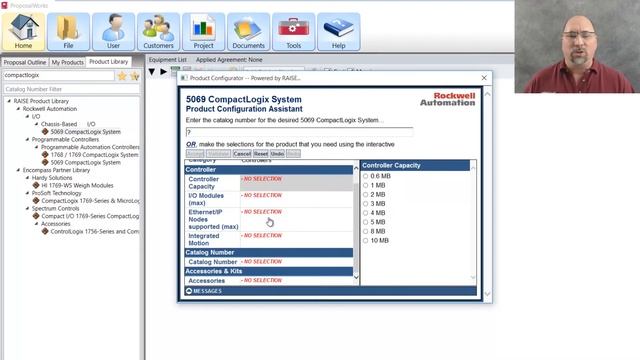
Task: Click Ethernet/IP Nodes supported (max) label
Action: (x=213, y=219)
